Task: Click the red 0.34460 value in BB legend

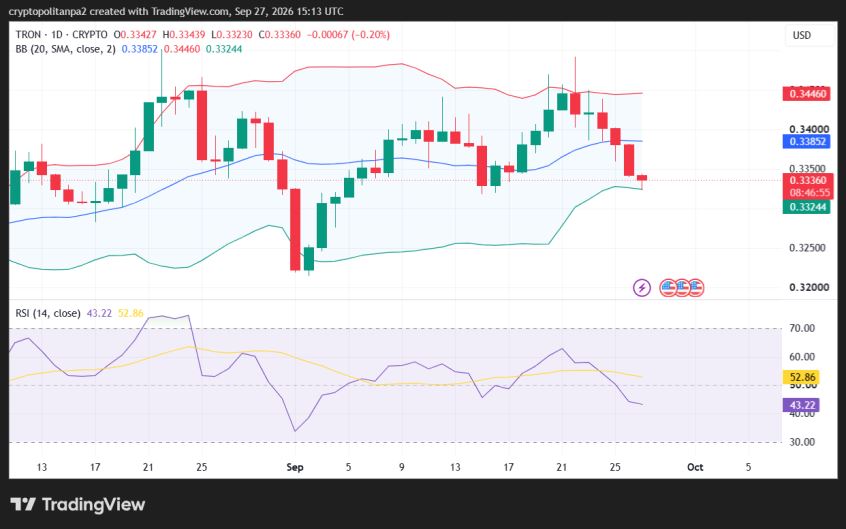Action: point(182,49)
